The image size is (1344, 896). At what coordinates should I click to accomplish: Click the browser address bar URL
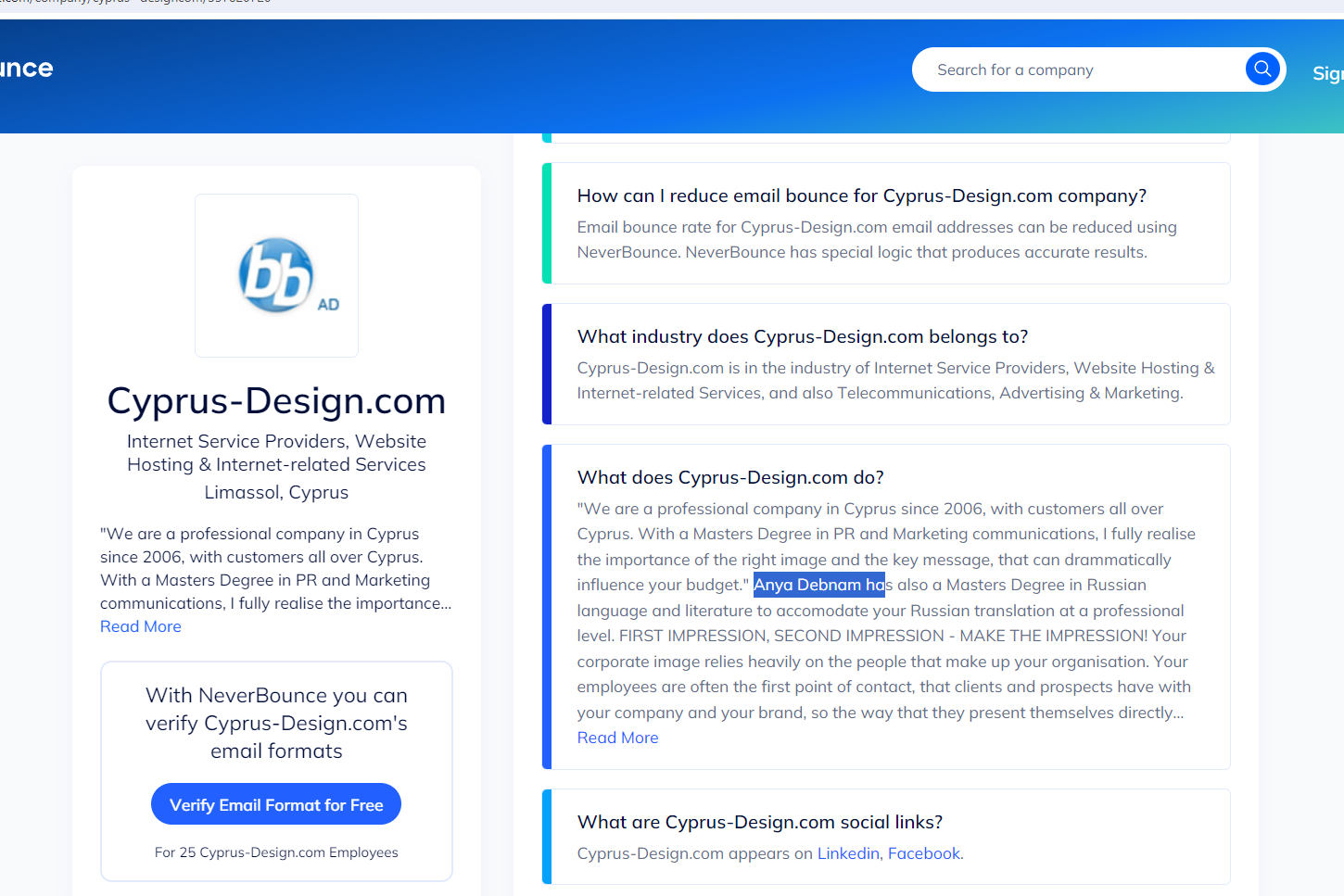pyautogui.click(x=139, y=3)
